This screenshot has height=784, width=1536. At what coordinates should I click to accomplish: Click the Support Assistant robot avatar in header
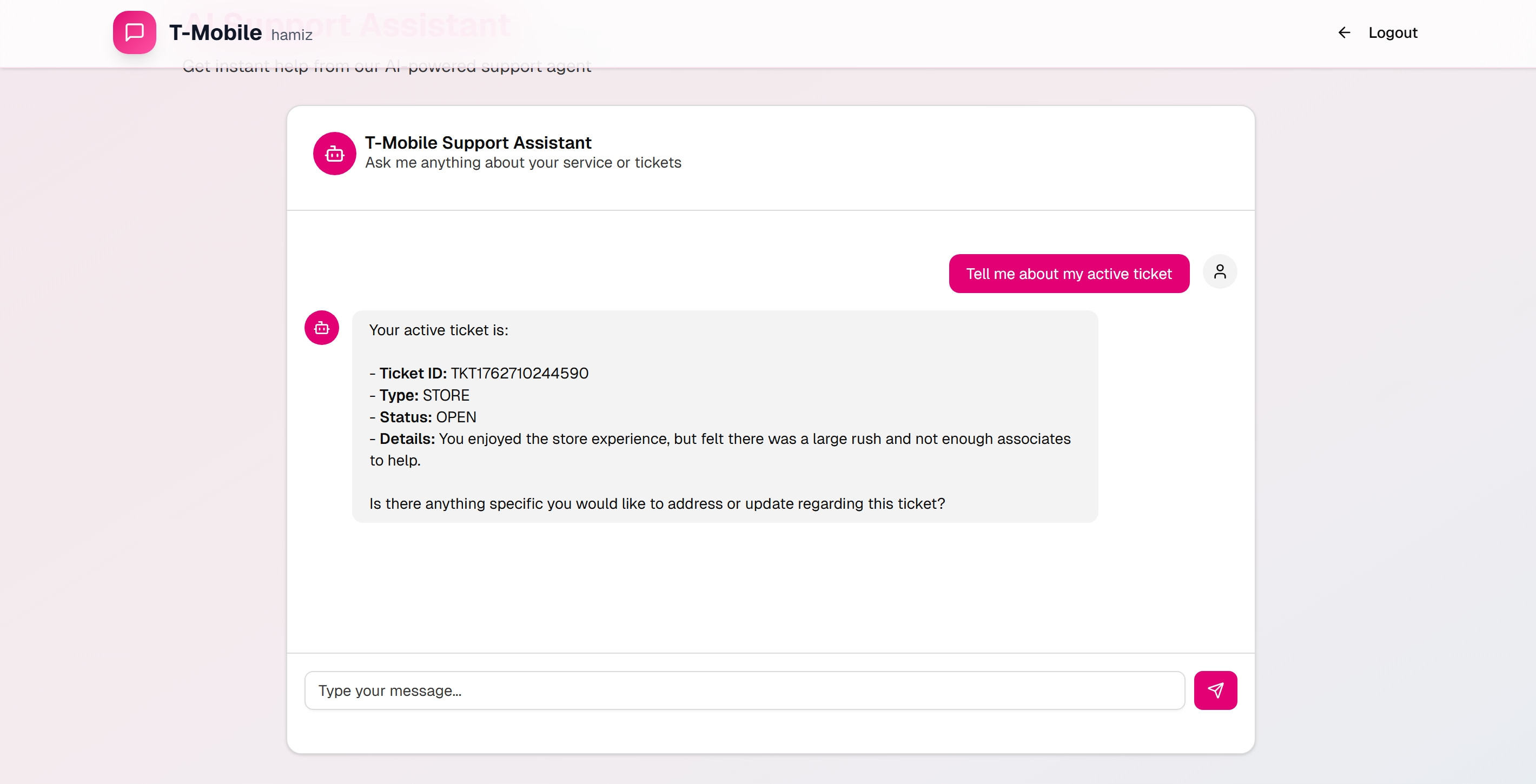[334, 154]
